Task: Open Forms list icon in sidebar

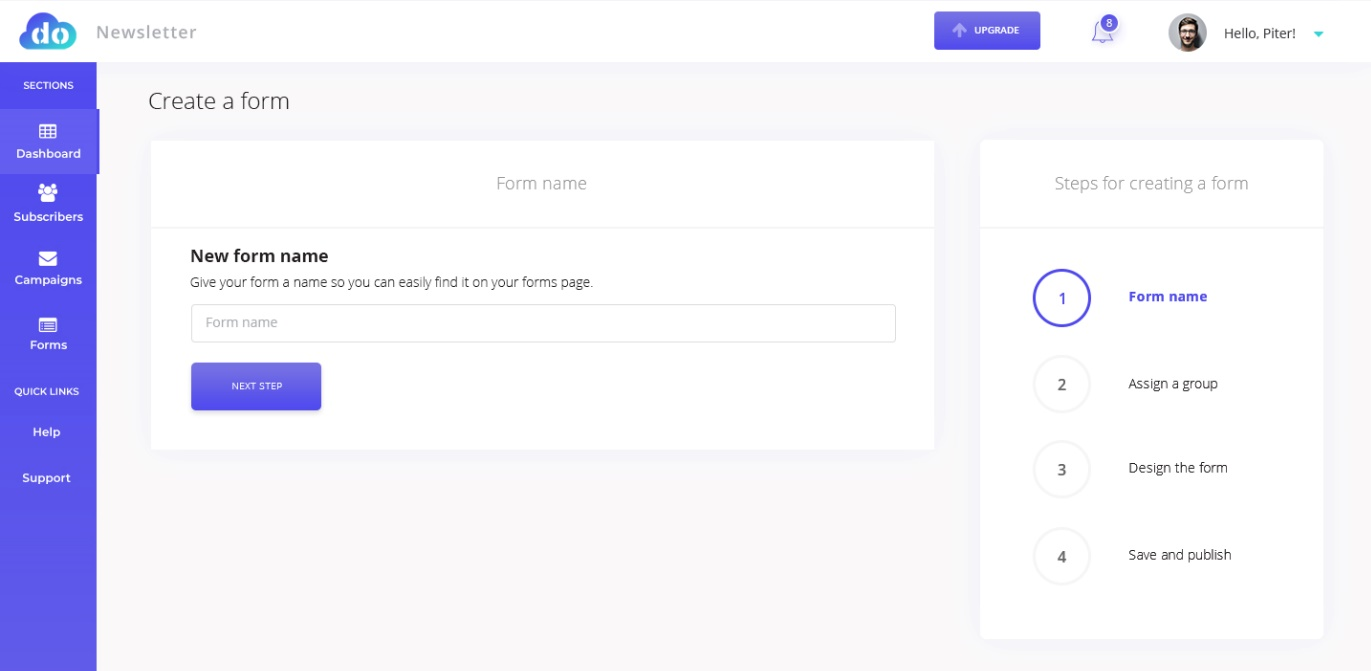Action: (48, 325)
